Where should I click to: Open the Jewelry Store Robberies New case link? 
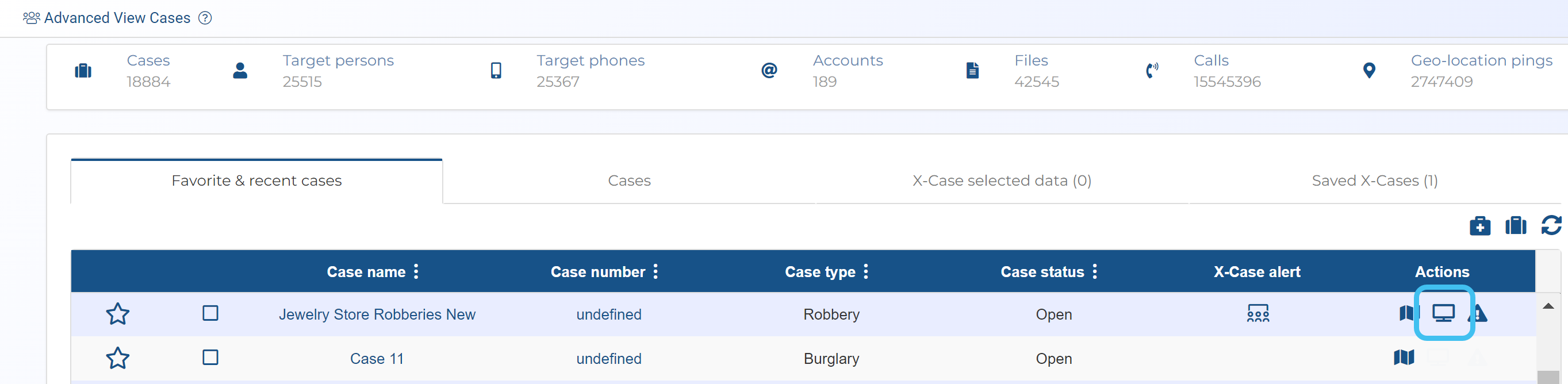pos(377,314)
